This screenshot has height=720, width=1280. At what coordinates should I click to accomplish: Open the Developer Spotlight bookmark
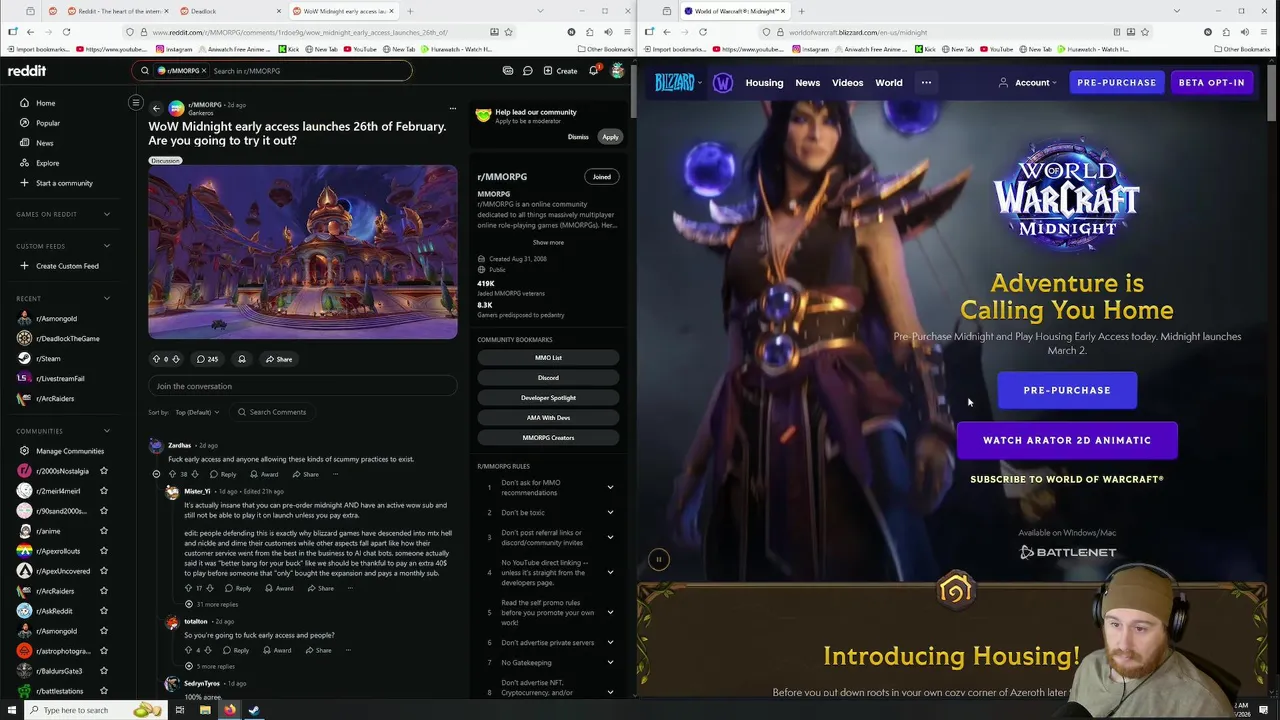coord(548,398)
